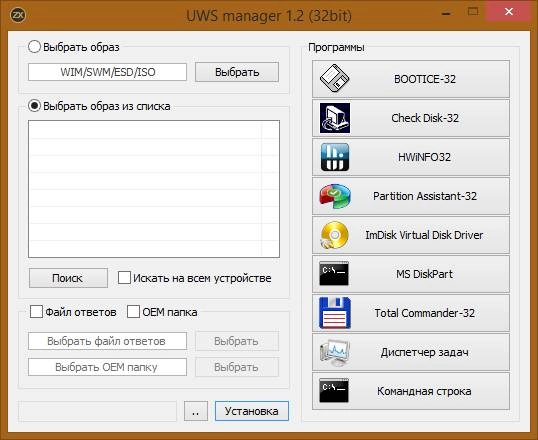
Task: Click the BOOTICE-32 floppy disk icon
Action: point(335,79)
